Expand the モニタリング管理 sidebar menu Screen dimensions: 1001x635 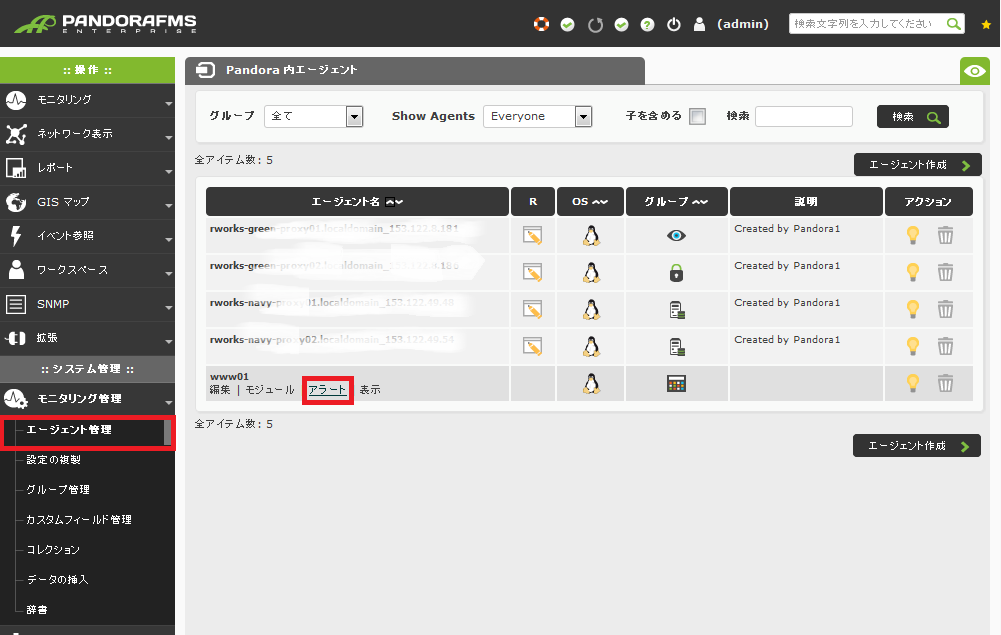tap(87, 399)
